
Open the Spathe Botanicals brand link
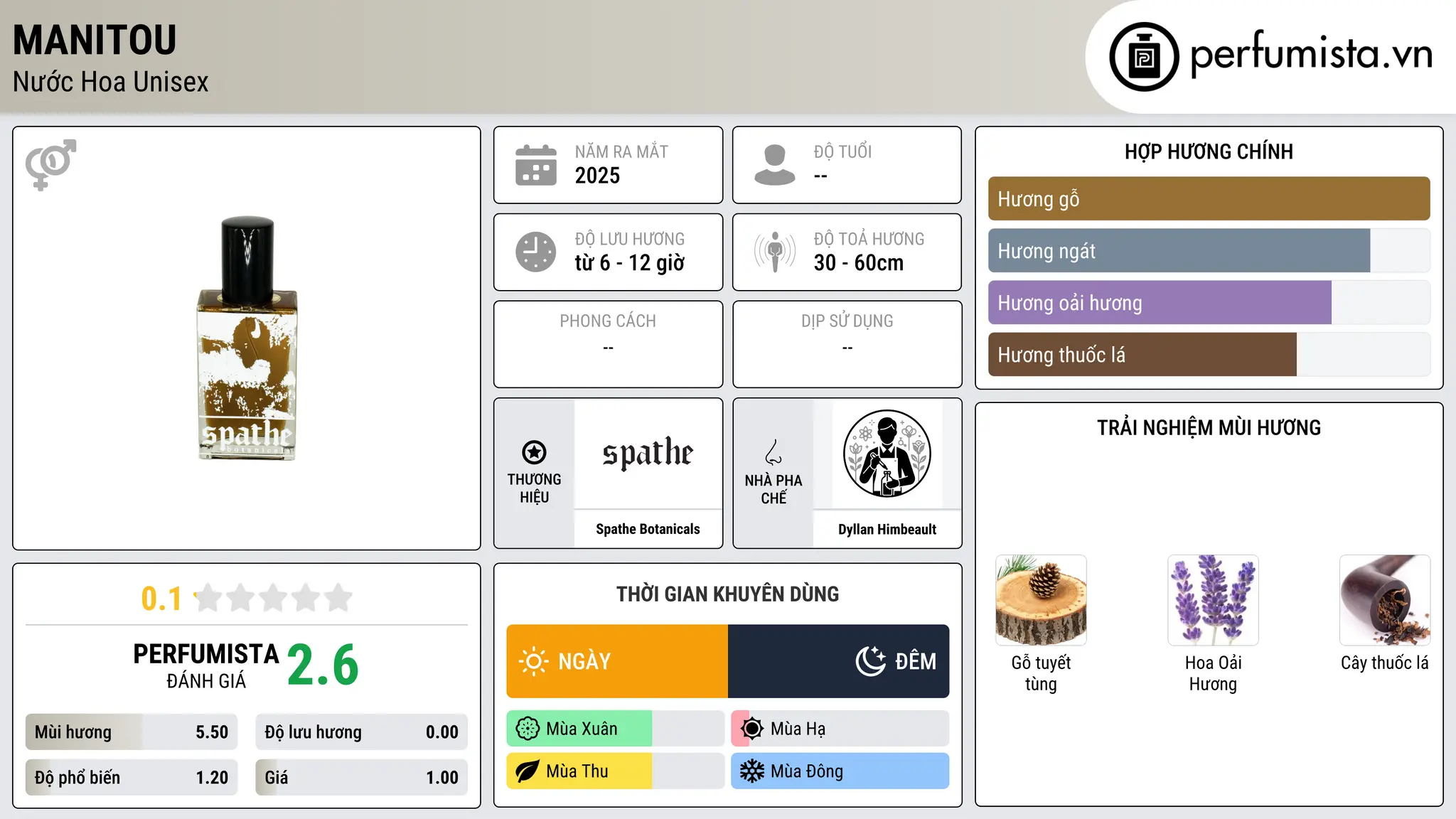648,529
